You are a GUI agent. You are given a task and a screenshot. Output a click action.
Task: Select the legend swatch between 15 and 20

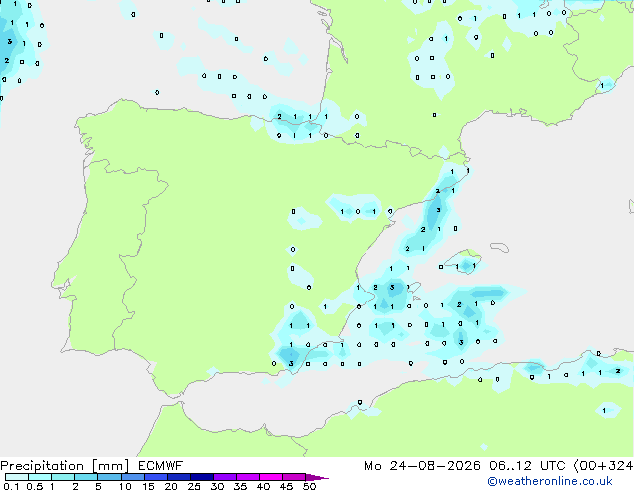(x=156, y=477)
